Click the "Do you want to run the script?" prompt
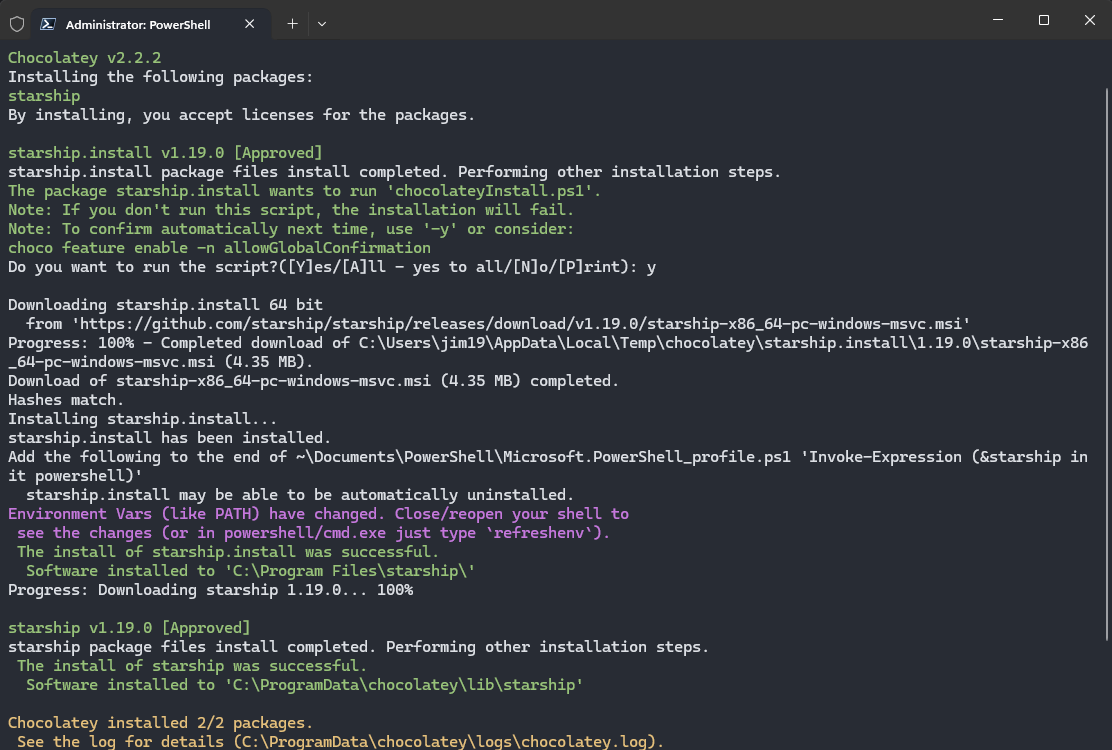This screenshot has height=750, width=1112. [x=332, y=267]
